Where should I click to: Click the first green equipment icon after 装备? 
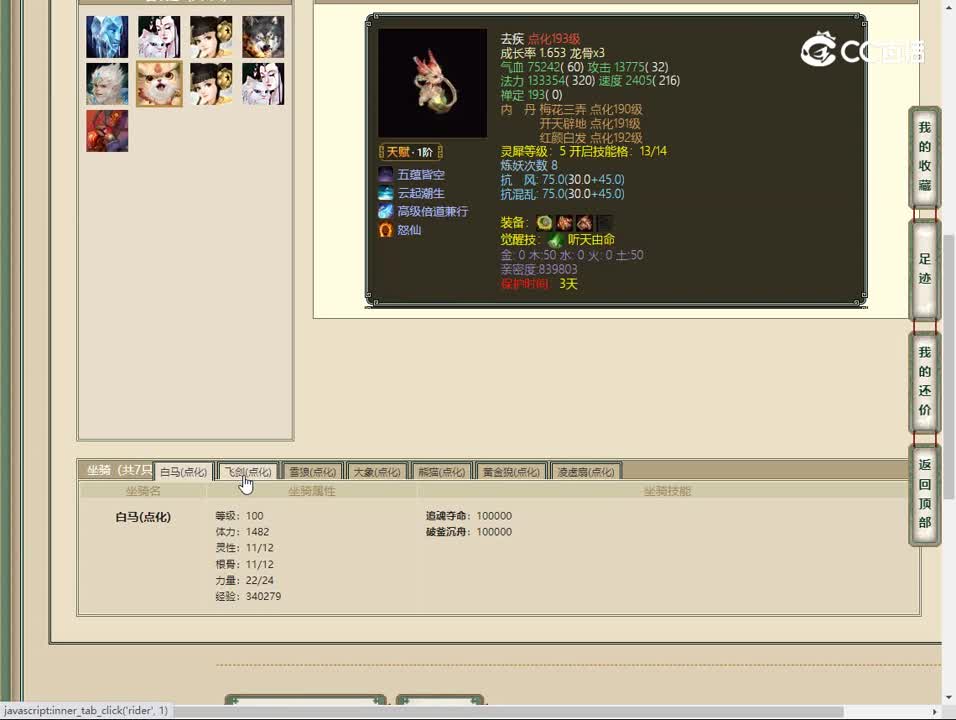point(544,223)
